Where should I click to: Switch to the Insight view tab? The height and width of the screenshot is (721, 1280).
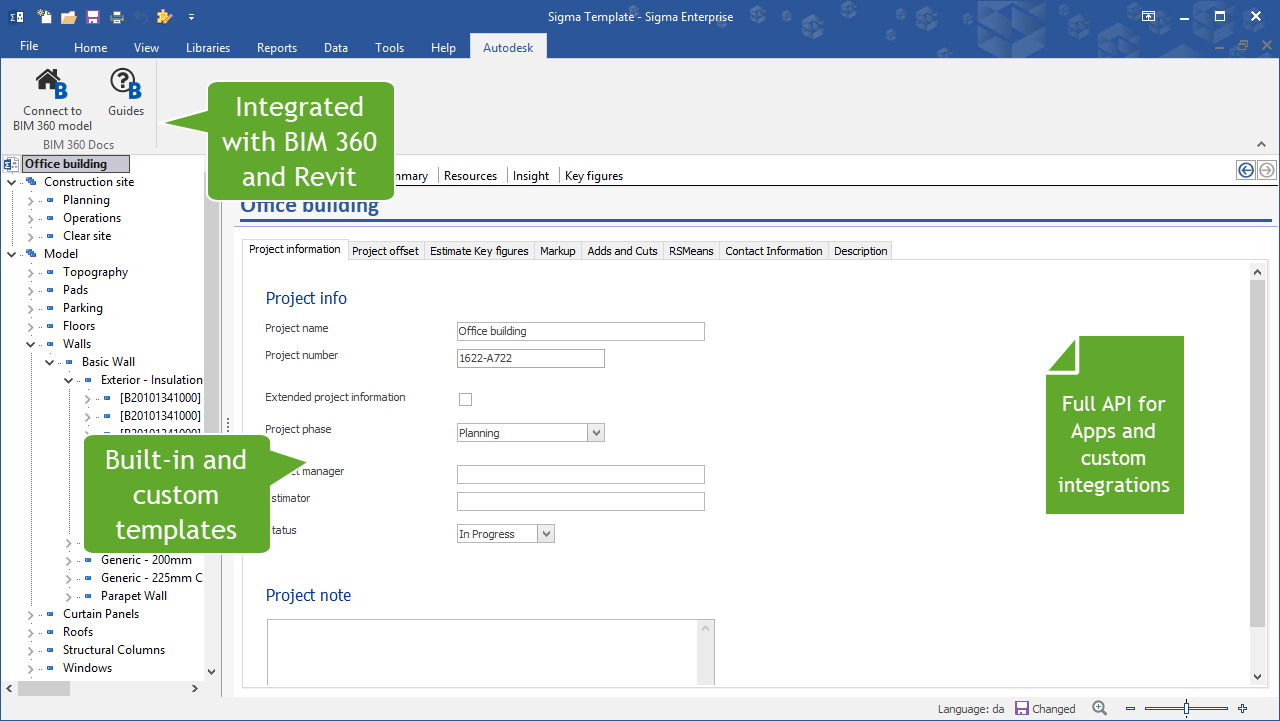tap(531, 176)
